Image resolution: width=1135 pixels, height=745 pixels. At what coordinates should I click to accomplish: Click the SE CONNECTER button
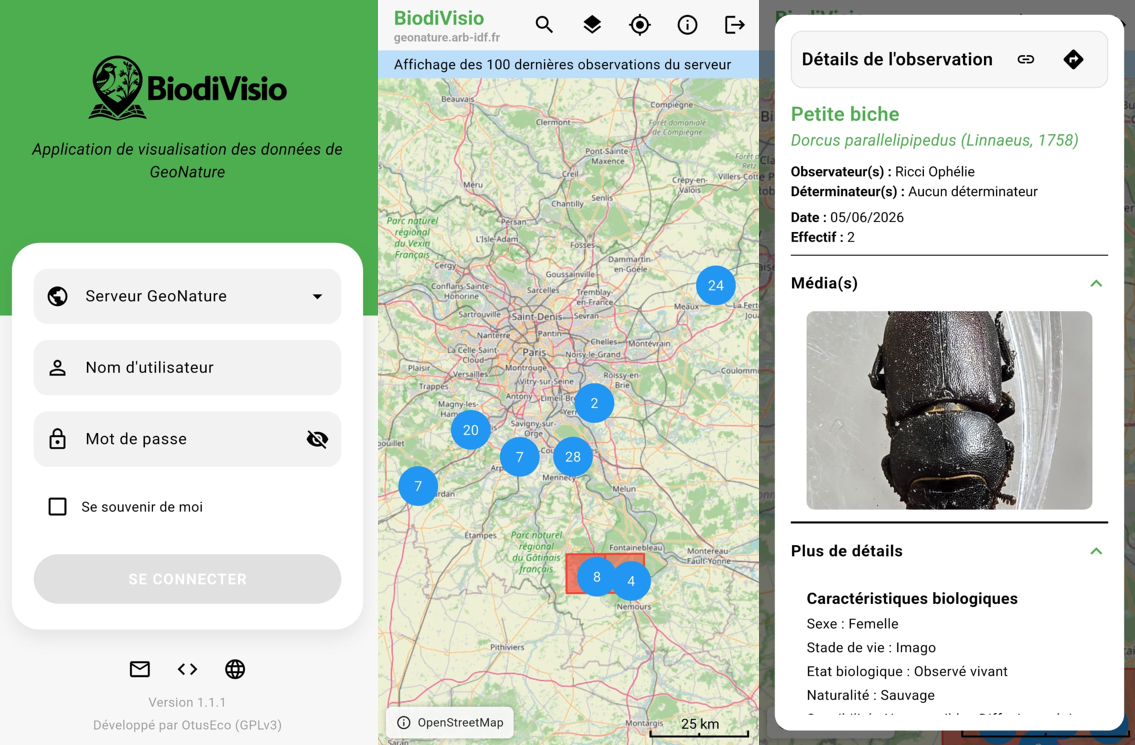point(187,579)
